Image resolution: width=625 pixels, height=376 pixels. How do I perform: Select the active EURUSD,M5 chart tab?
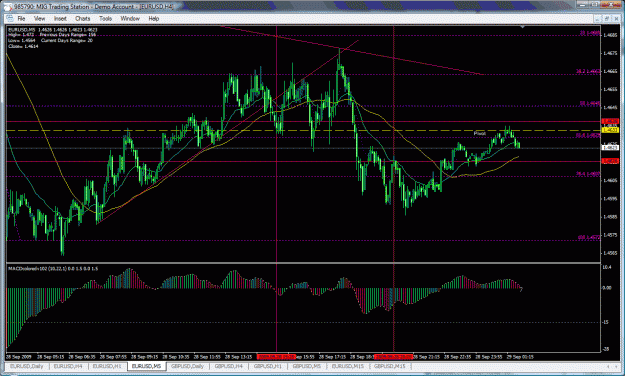coord(146,366)
